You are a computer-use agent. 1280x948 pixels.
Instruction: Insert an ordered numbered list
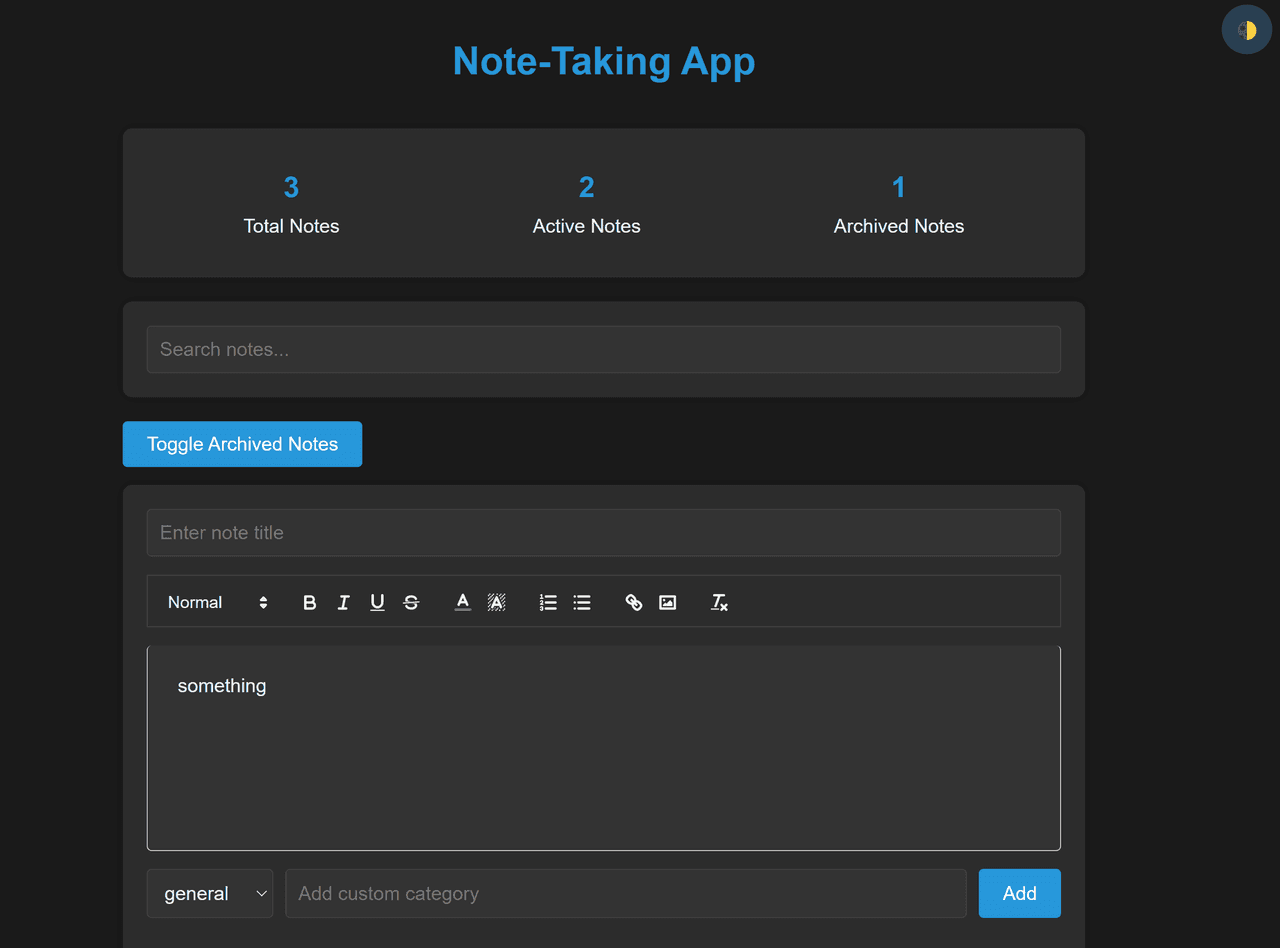[x=548, y=602]
